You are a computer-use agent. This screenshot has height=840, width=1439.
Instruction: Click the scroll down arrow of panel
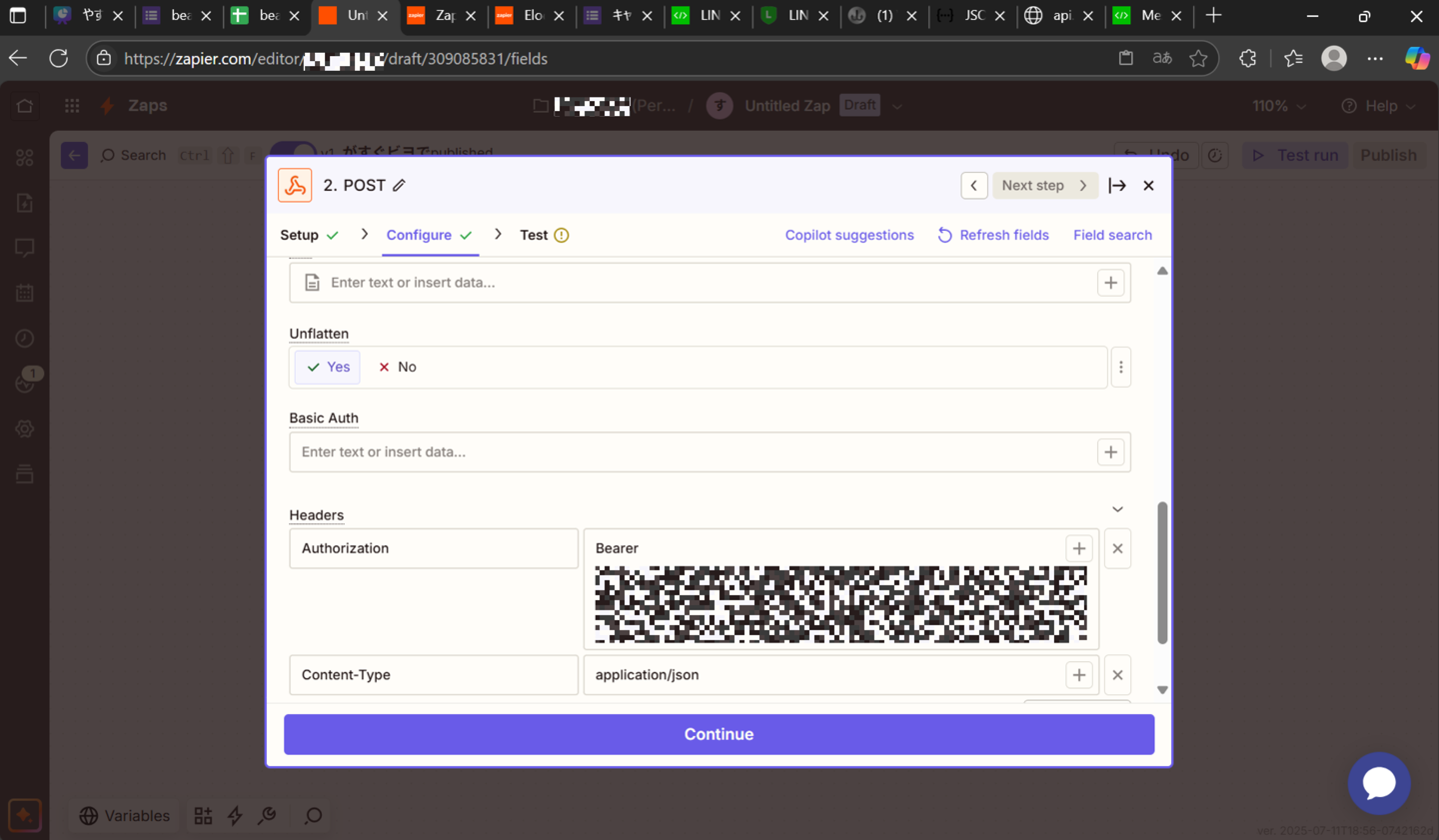[x=1162, y=690]
